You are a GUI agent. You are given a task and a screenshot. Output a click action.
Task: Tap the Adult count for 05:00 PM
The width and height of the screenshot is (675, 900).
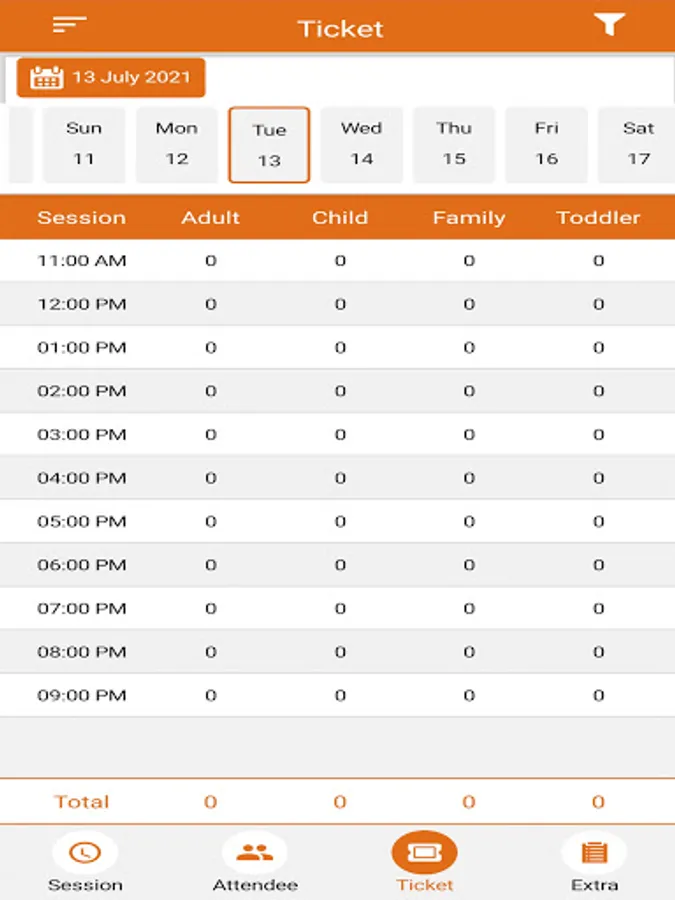[211, 521]
